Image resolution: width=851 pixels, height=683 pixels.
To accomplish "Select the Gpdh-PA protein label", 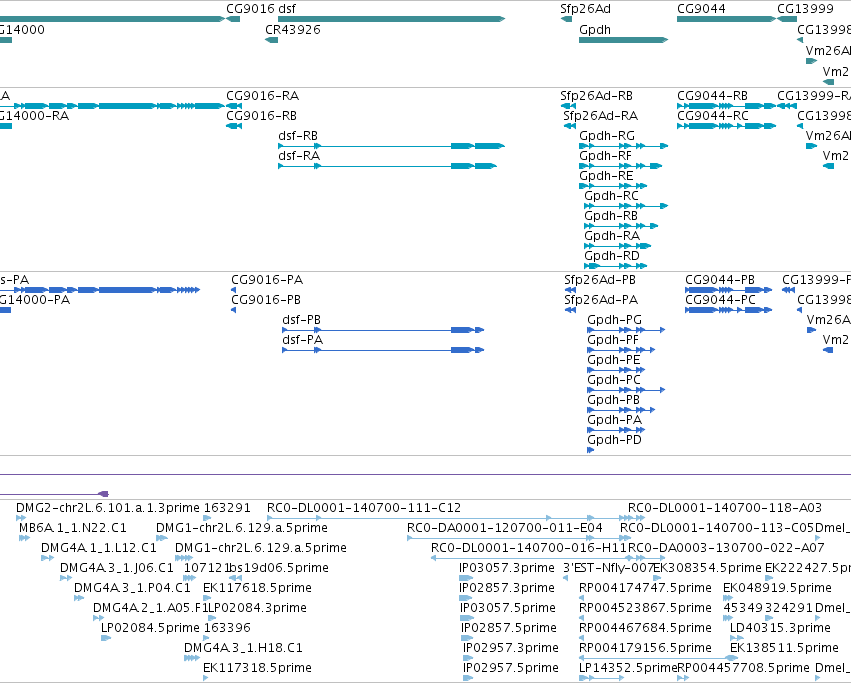I will point(614,420).
